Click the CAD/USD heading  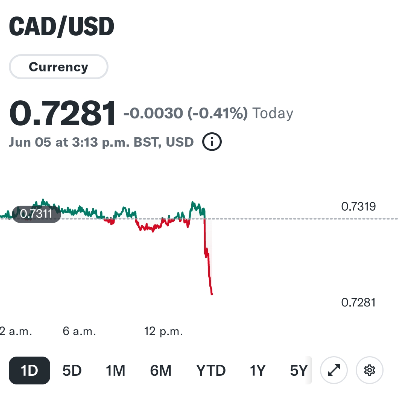62,26
